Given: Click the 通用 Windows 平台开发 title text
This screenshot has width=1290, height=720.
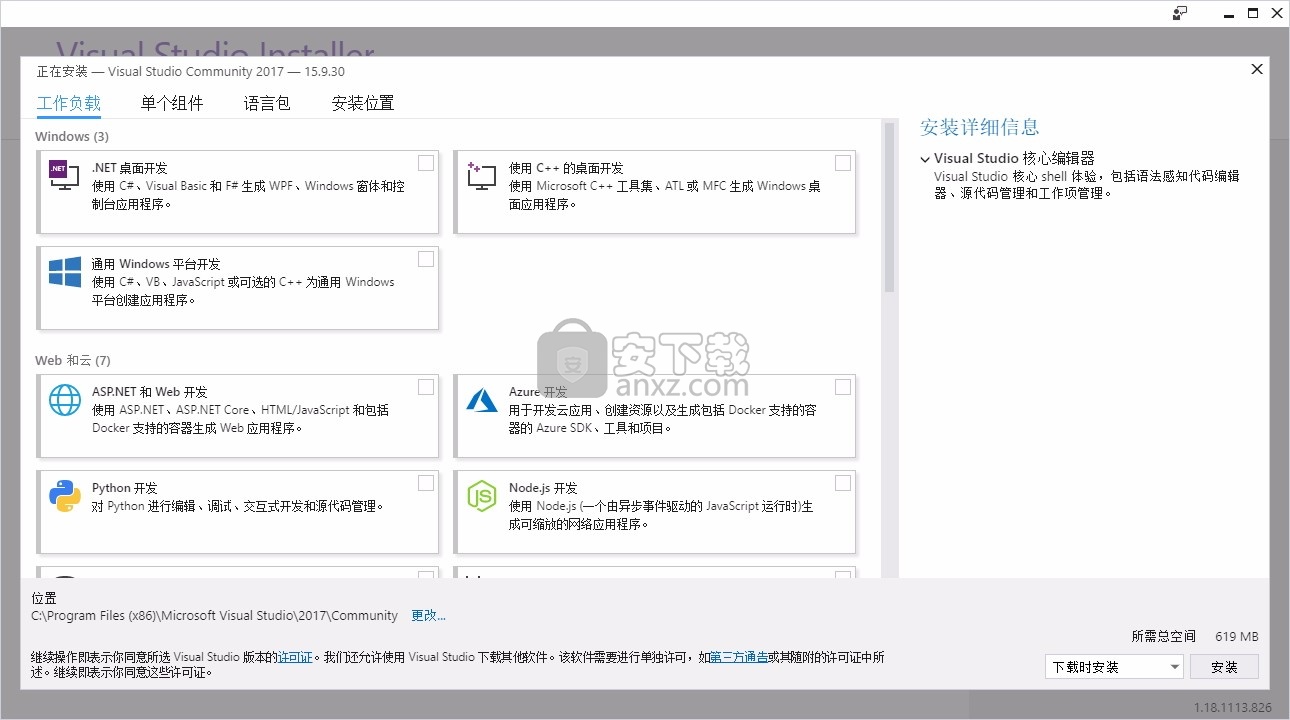Looking at the screenshot, I should tap(156, 264).
